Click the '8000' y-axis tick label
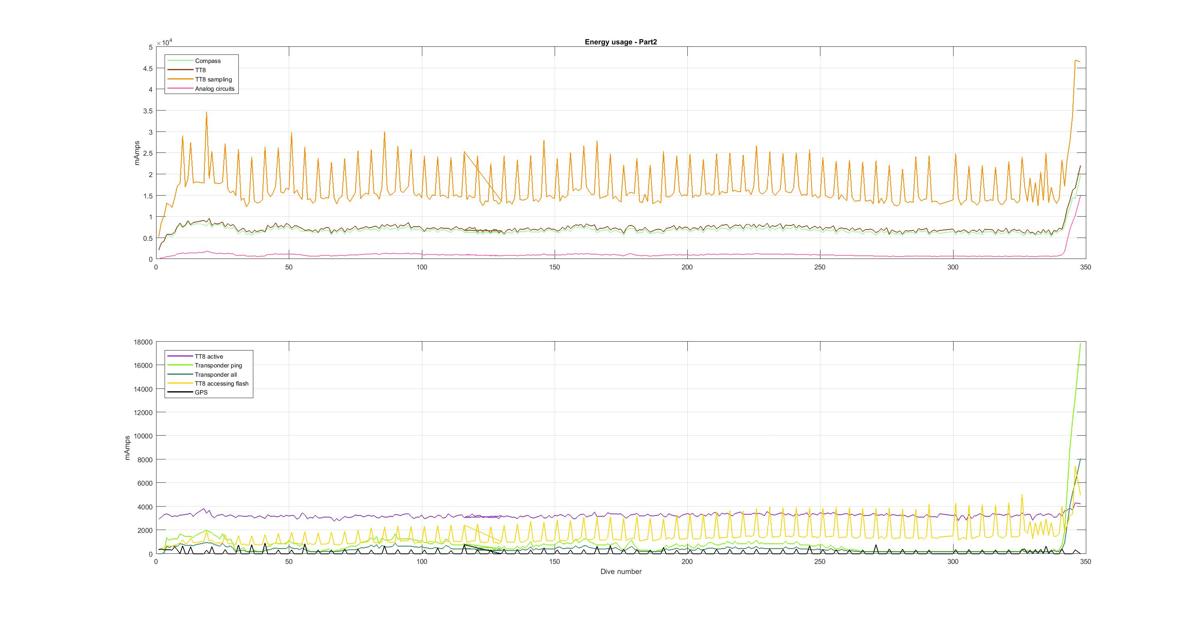 pos(144,460)
